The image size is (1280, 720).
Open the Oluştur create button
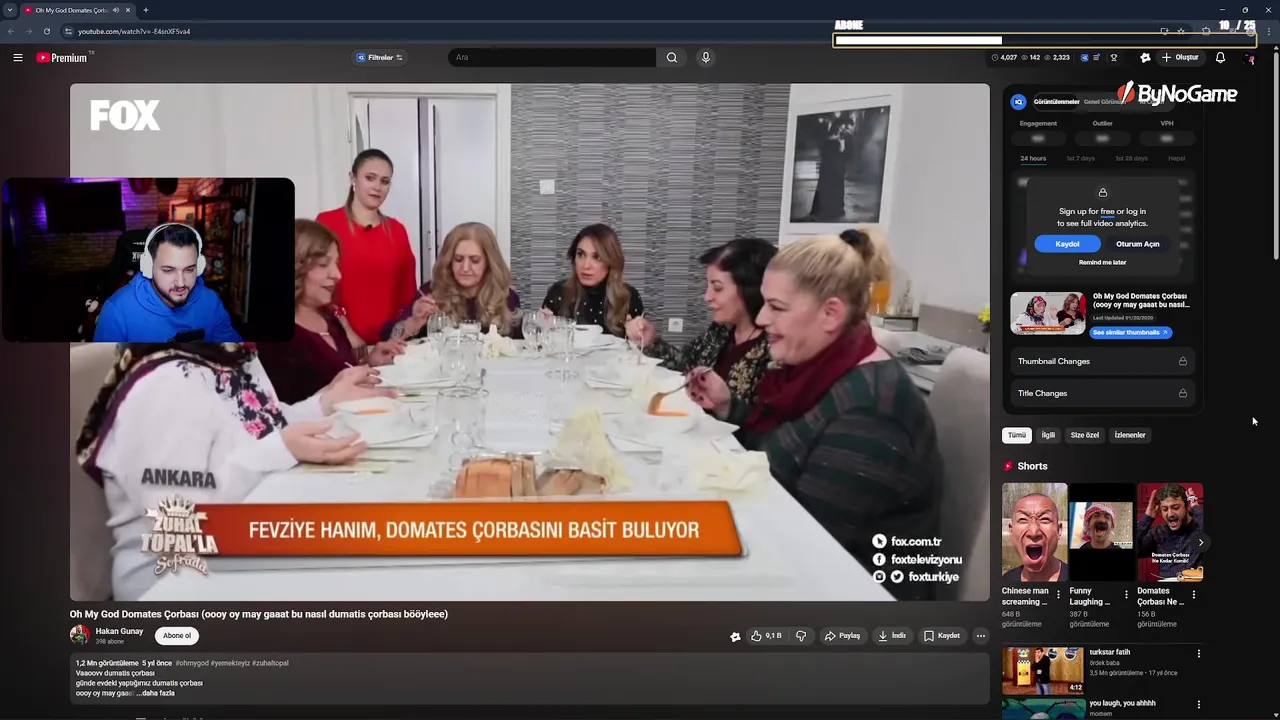point(1180,58)
